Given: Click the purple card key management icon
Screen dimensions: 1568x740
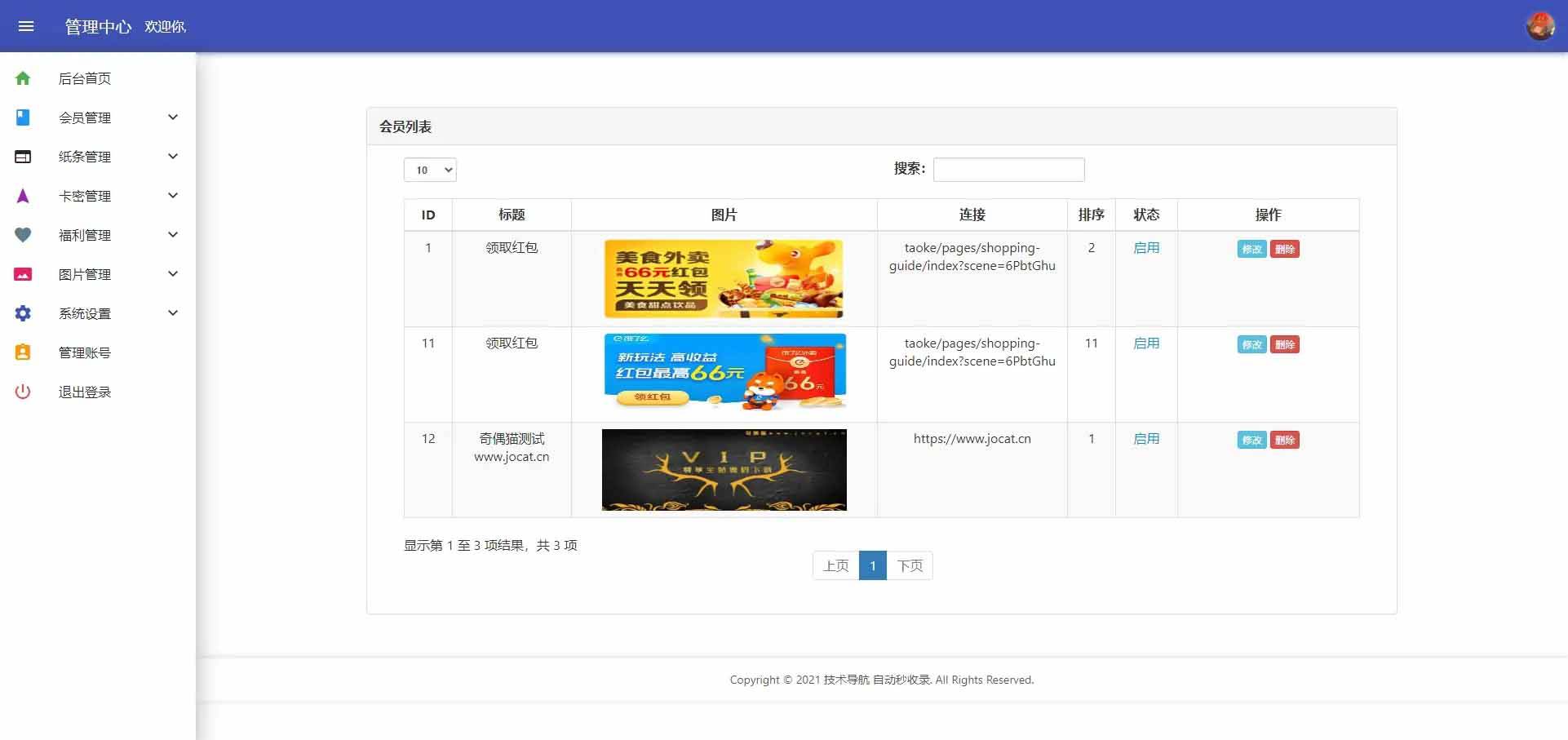Looking at the screenshot, I should click(23, 196).
